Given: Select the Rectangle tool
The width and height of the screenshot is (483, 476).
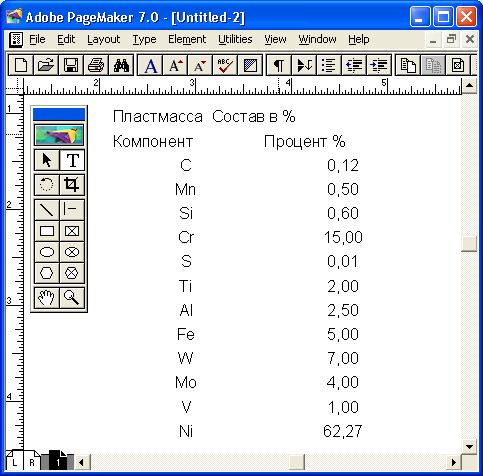Looking at the screenshot, I should (47, 231).
